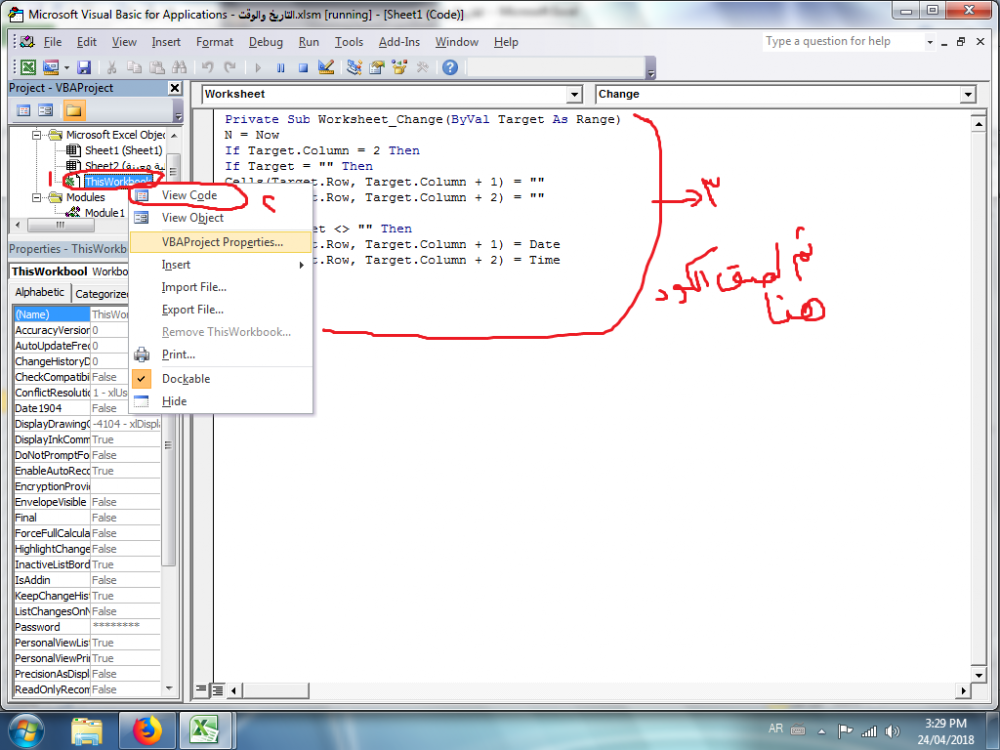The image size is (1000, 750).
Task: Click the Reset stop icon
Action: click(304, 67)
